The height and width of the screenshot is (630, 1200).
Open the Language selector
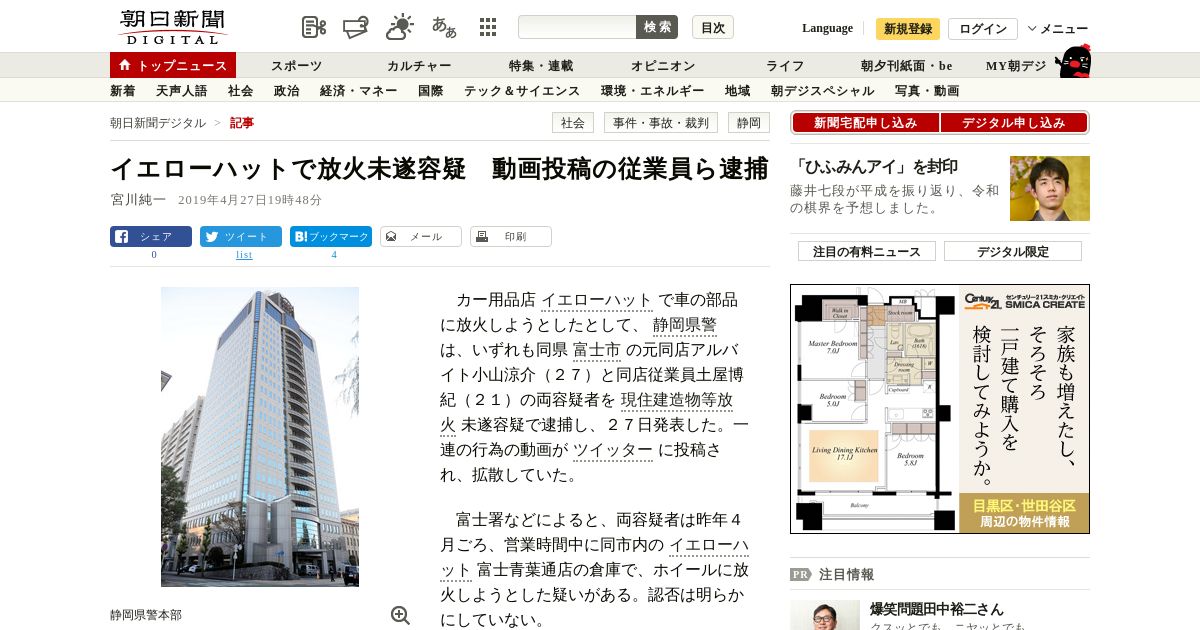tap(827, 28)
